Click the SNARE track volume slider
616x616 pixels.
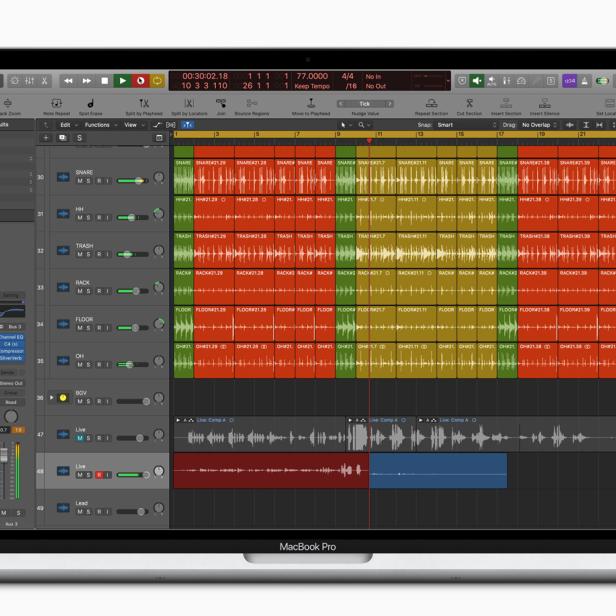(132, 181)
